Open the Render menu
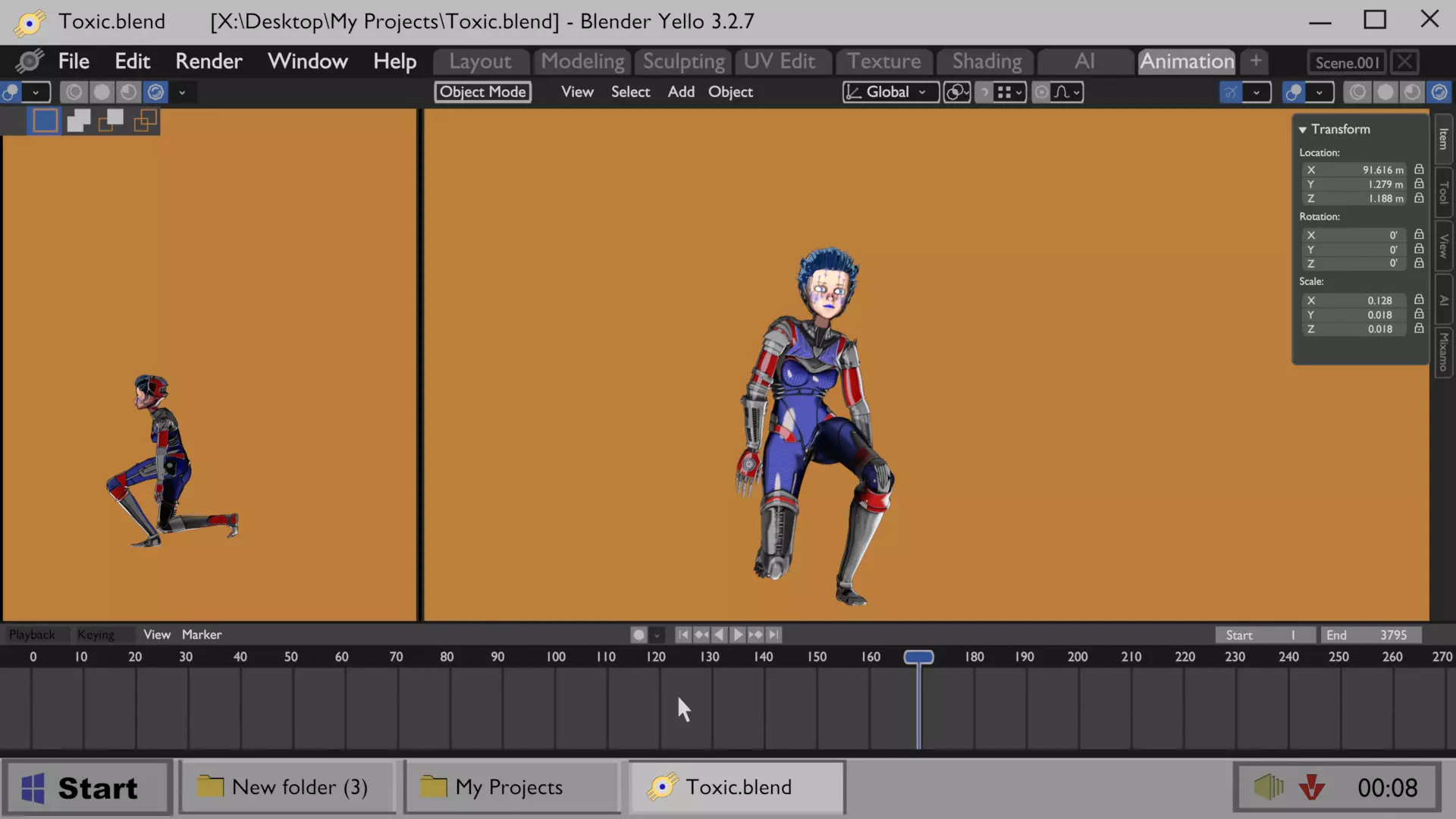Image resolution: width=1456 pixels, height=819 pixels. pos(209,61)
